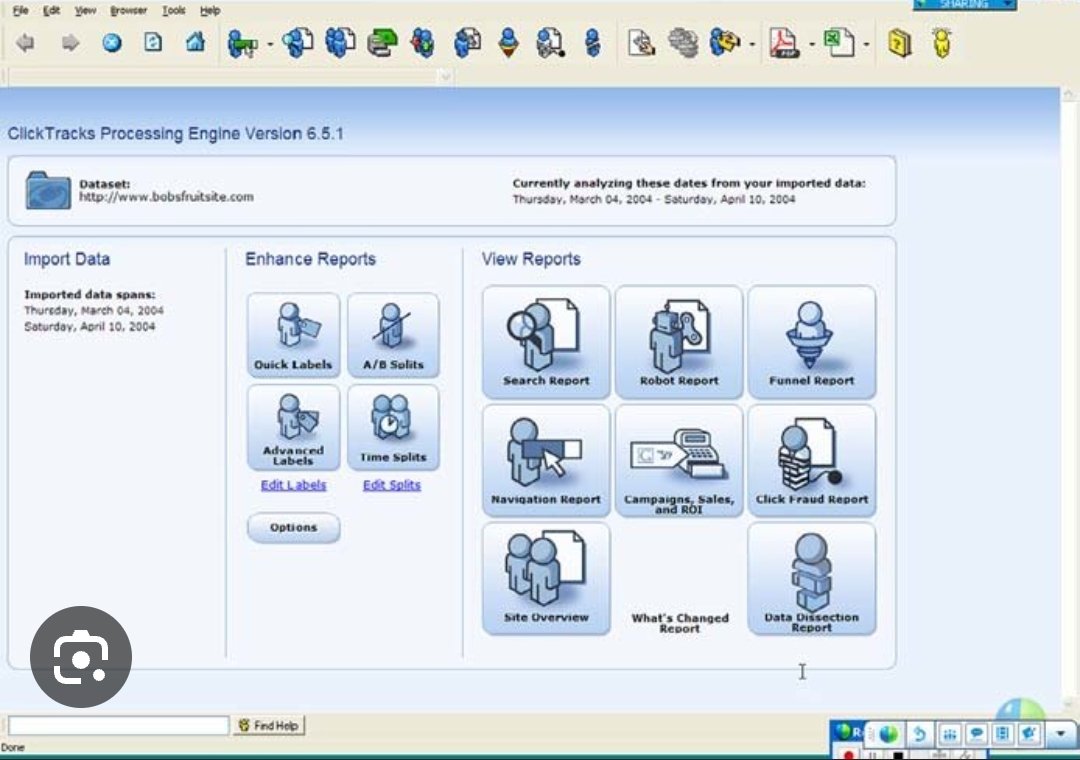Click the film strip icon in floating bar

1003,734
